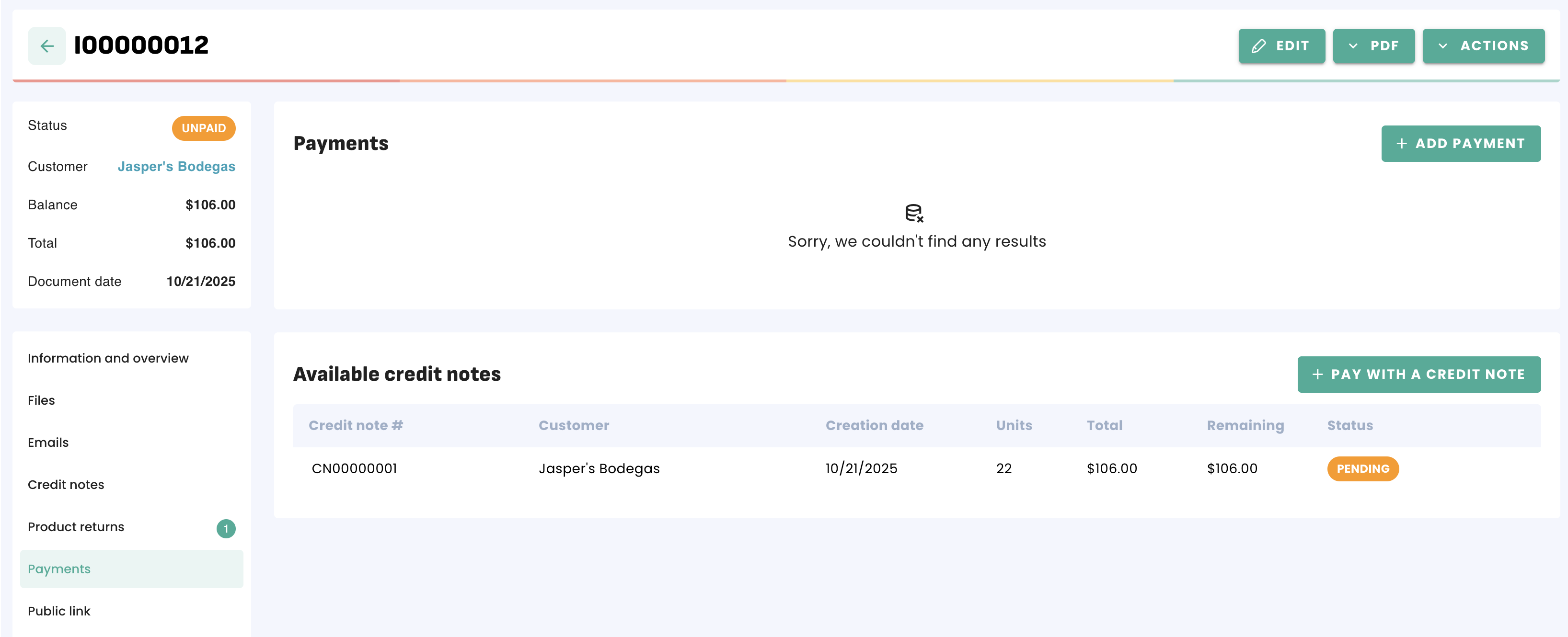This screenshot has height=637, width=1568.
Task: Click the no-results database icon
Action: 914,213
